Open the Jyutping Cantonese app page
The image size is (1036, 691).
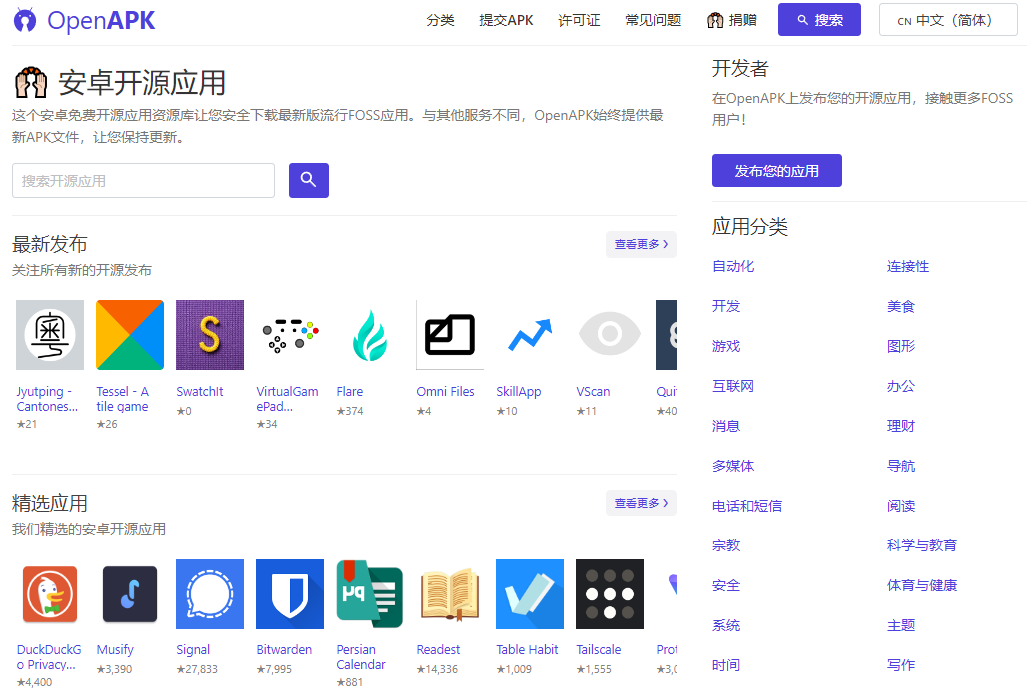(x=49, y=335)
